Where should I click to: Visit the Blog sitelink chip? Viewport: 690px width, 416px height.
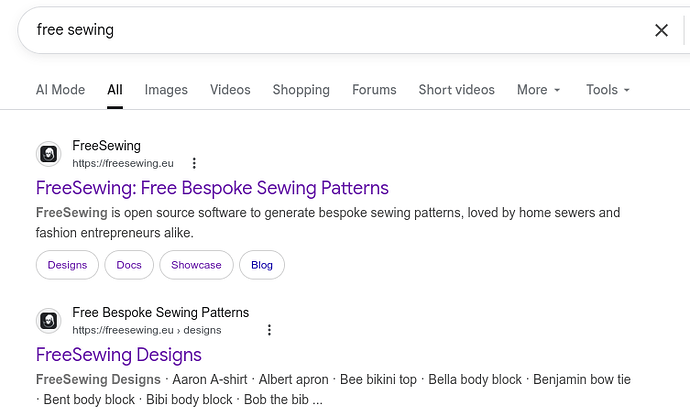coord(262,265)
